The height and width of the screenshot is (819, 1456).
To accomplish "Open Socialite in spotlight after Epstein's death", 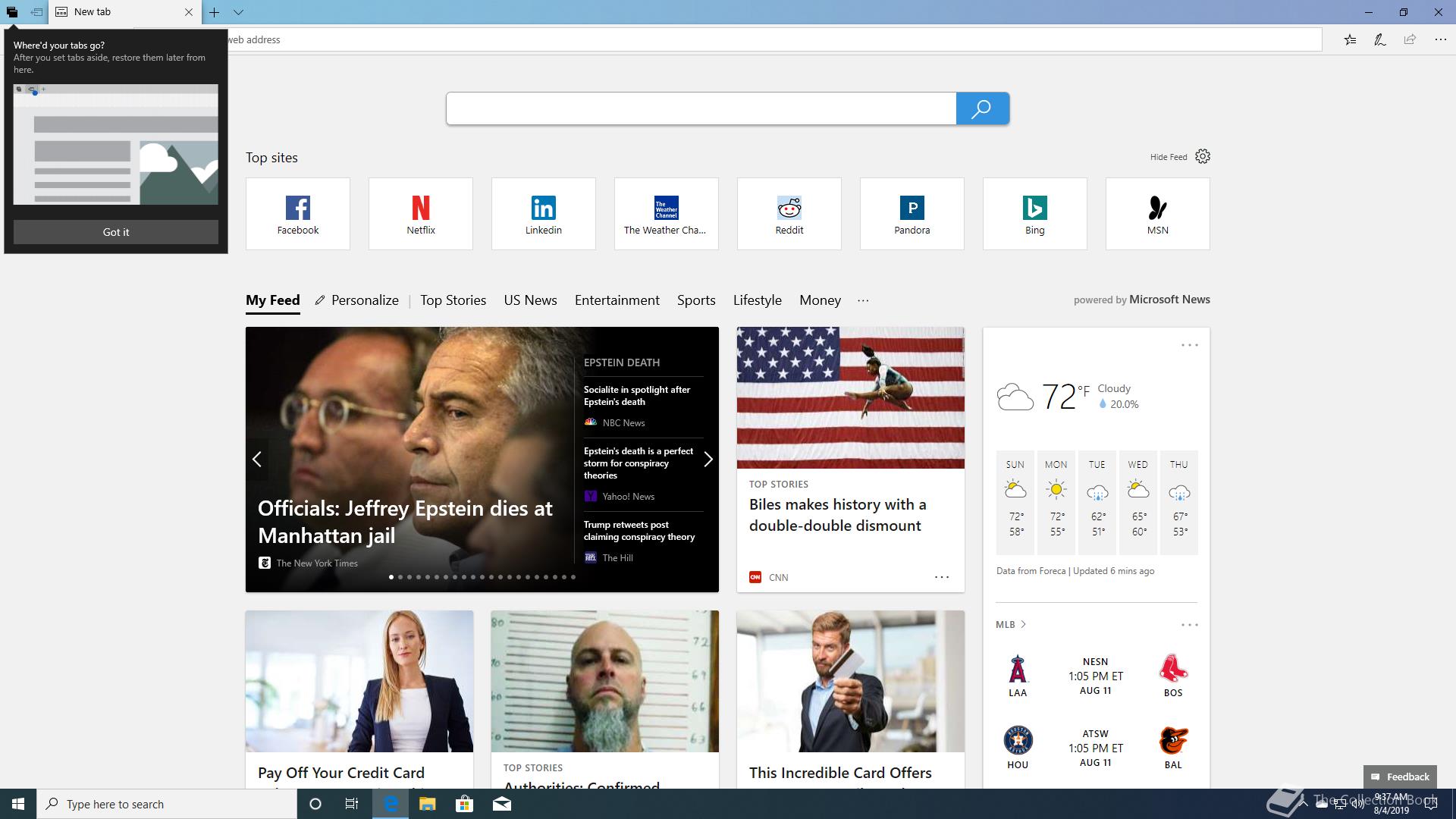I will (637, 396).
